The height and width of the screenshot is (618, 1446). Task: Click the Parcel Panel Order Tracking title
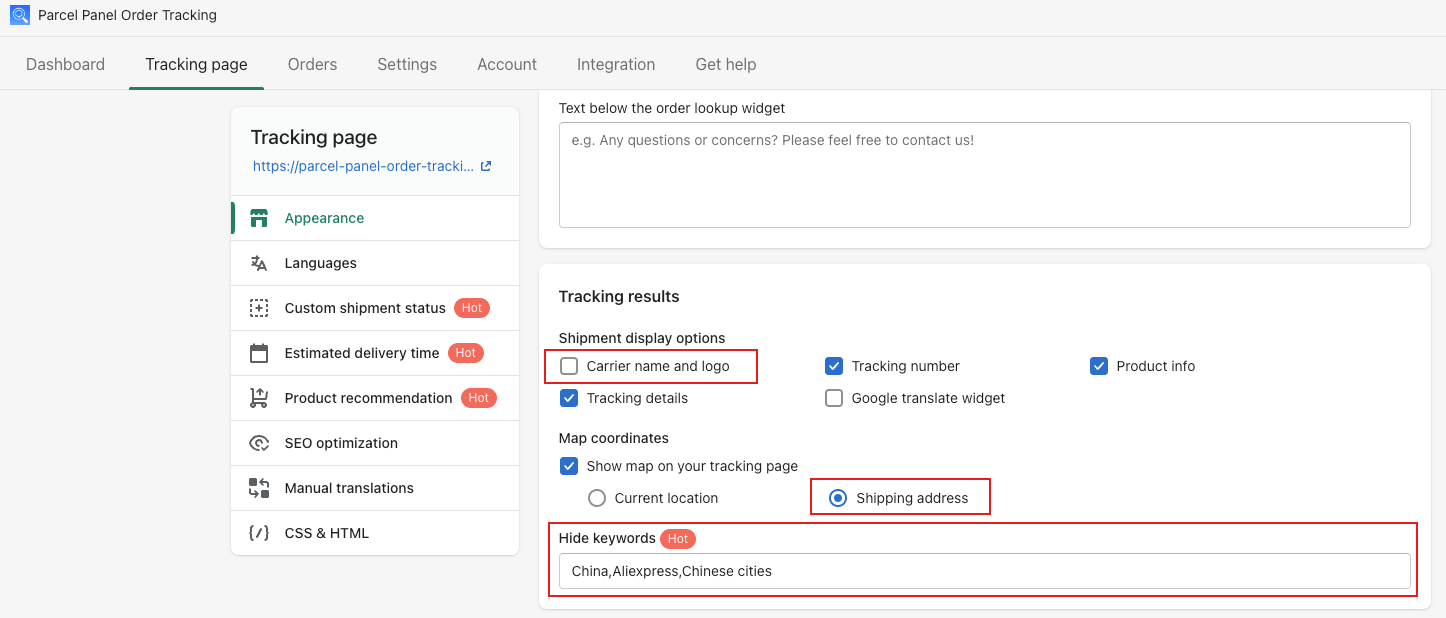127,15
